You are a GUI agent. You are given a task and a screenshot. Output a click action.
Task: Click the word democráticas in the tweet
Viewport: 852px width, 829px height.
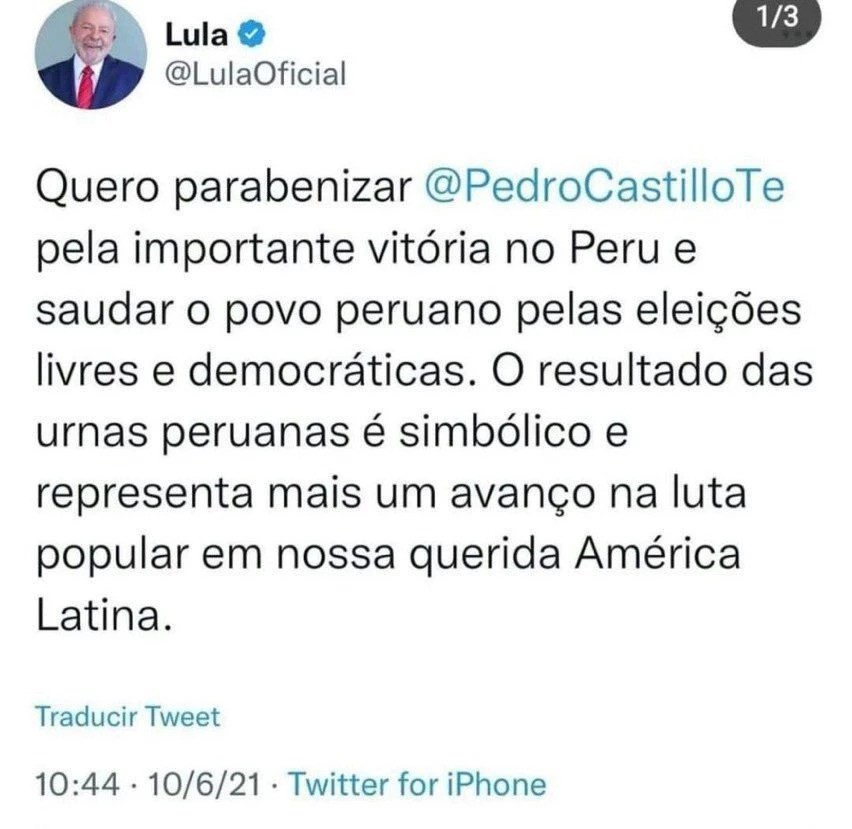pos(332,371)
